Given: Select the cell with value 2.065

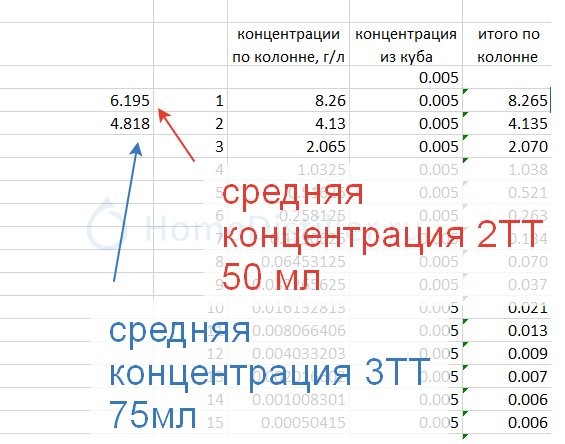Looking at the screenshot, I should (x=288, y=146).
